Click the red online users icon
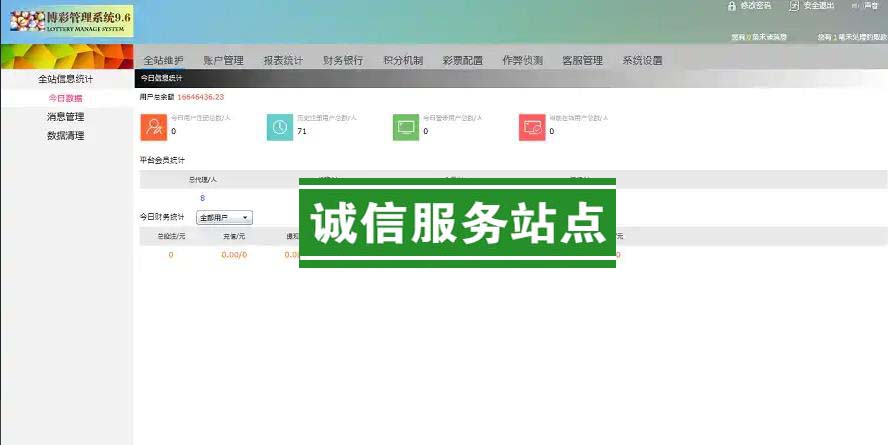 coord(532,127)
